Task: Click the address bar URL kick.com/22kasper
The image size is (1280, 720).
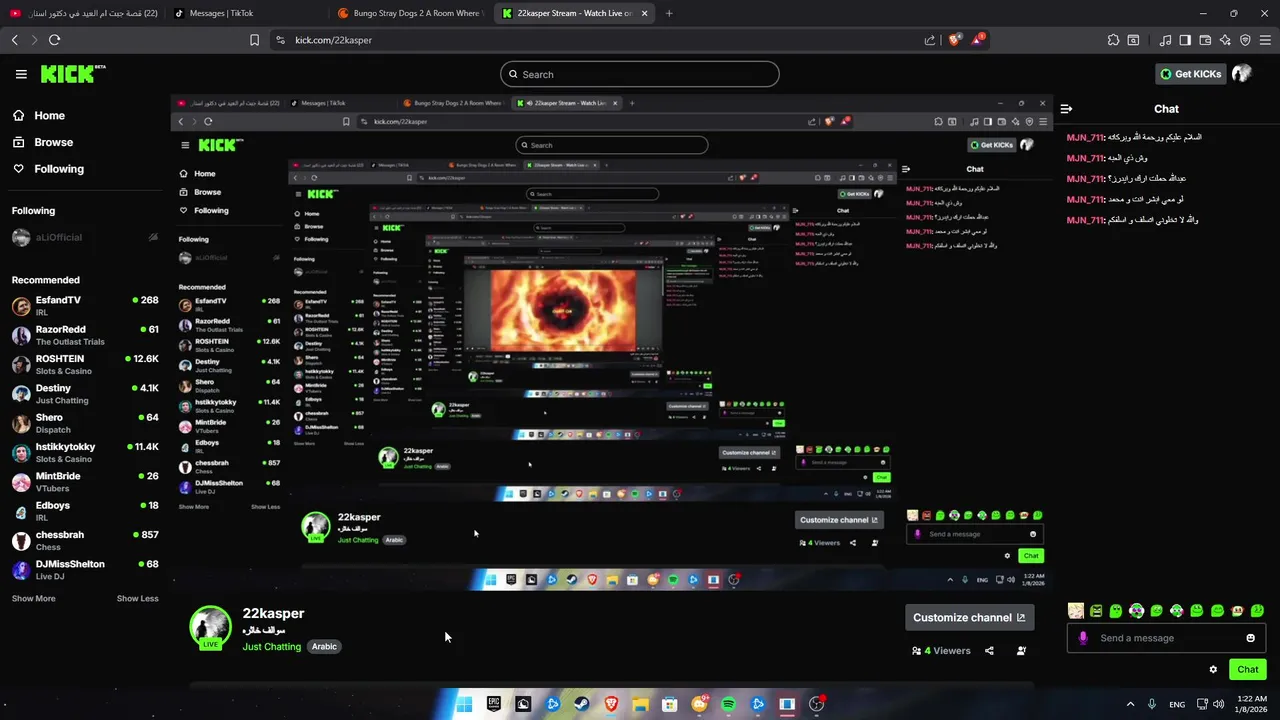Action: point(333,40)
